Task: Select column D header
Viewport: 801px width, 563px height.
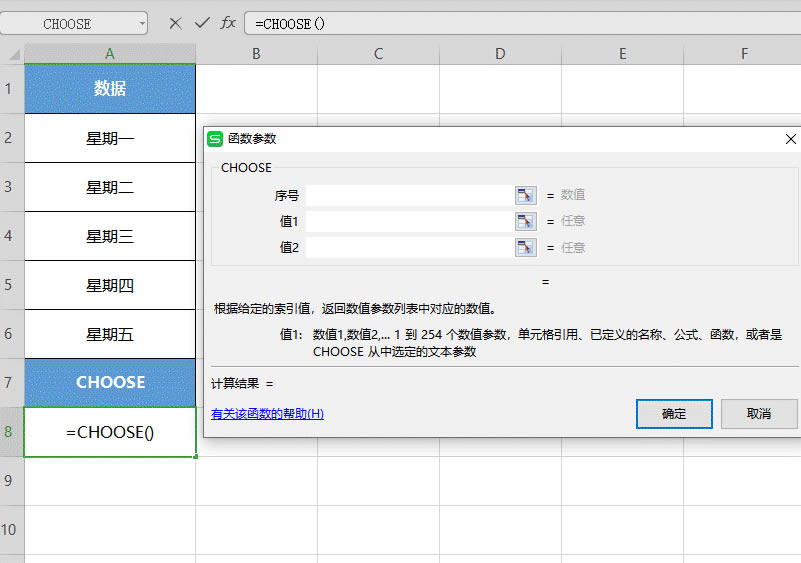Action: [x=500, y=54]
